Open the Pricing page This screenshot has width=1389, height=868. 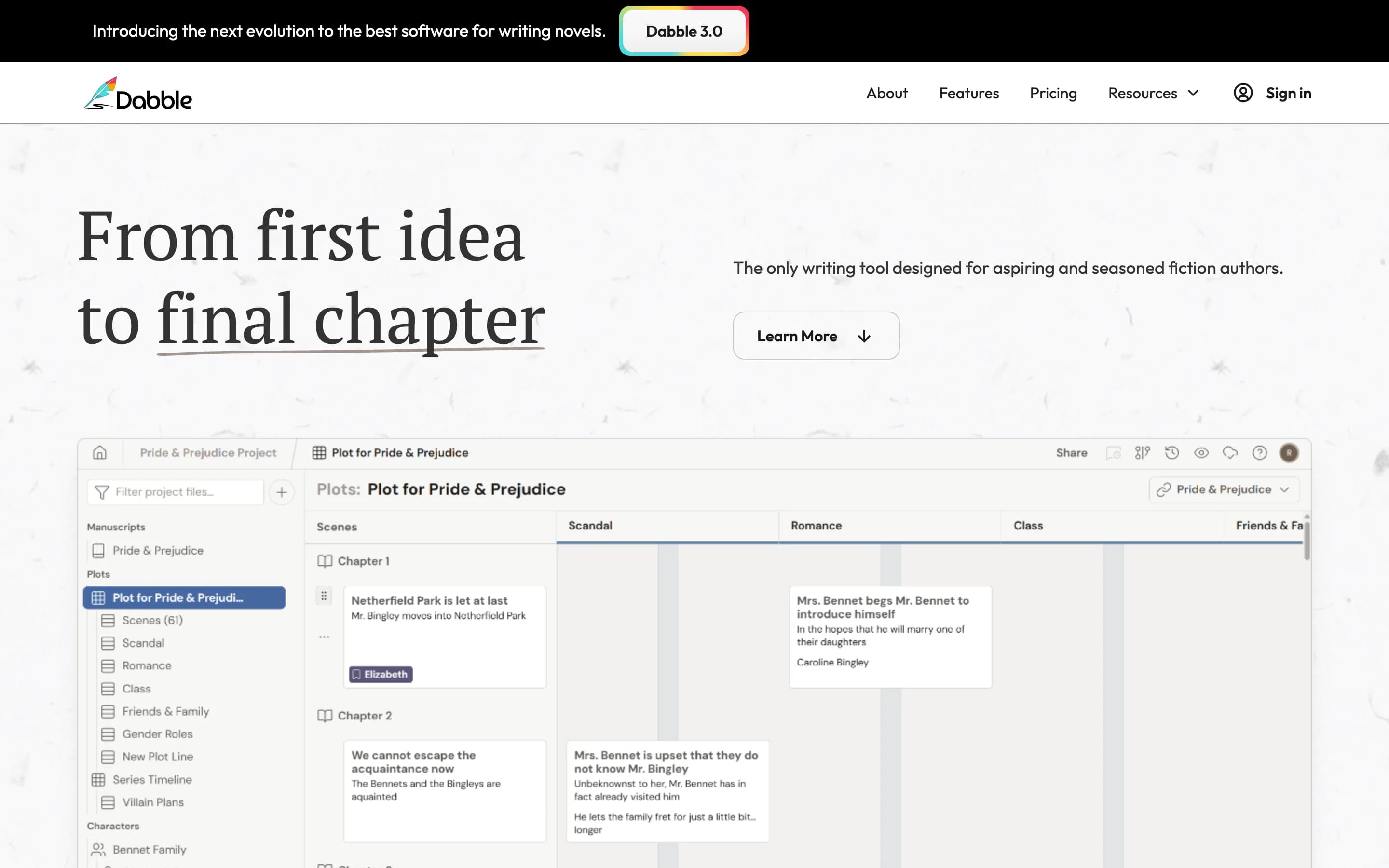1053,93
